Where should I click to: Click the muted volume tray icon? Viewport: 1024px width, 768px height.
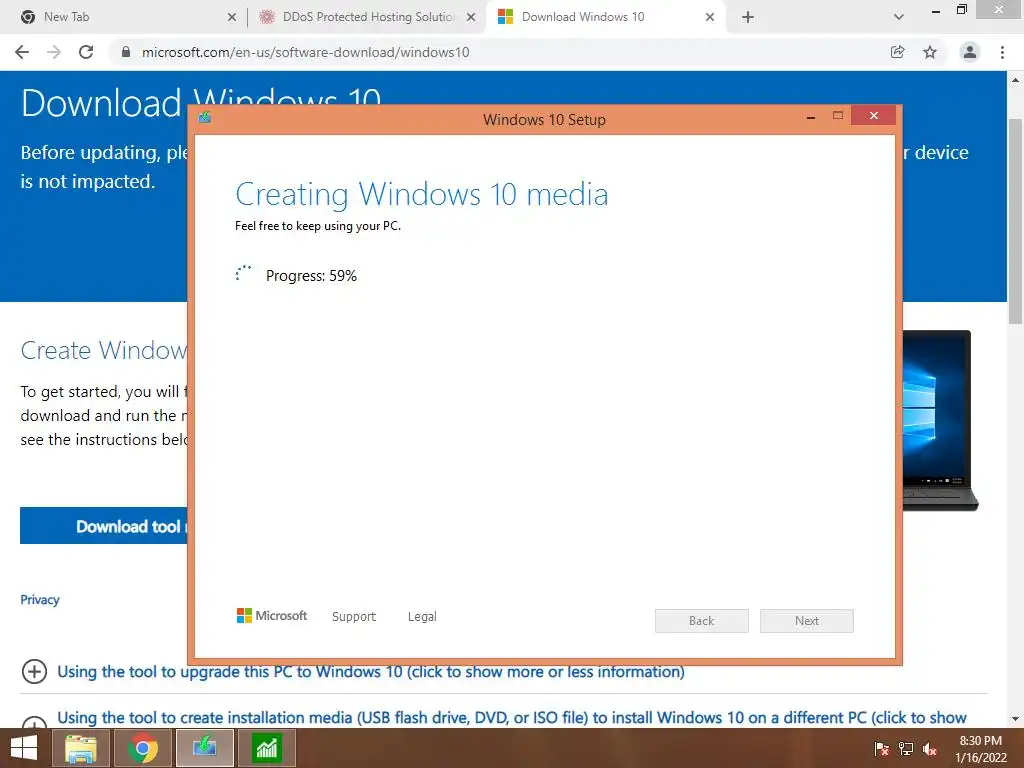(930, 749)
